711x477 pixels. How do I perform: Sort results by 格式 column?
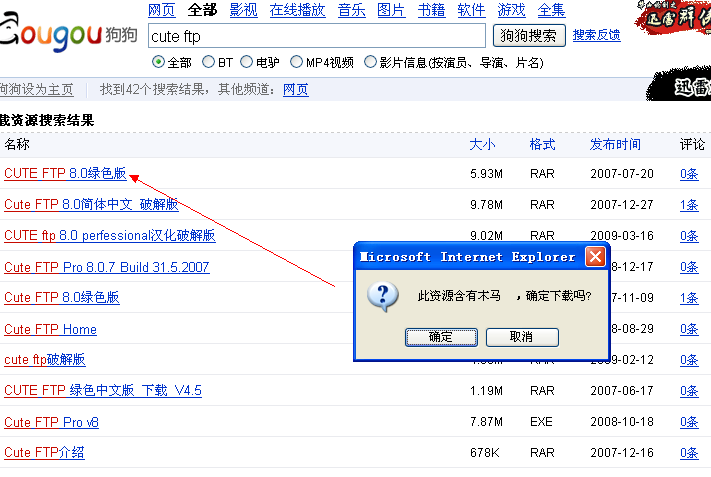(542, 145)
